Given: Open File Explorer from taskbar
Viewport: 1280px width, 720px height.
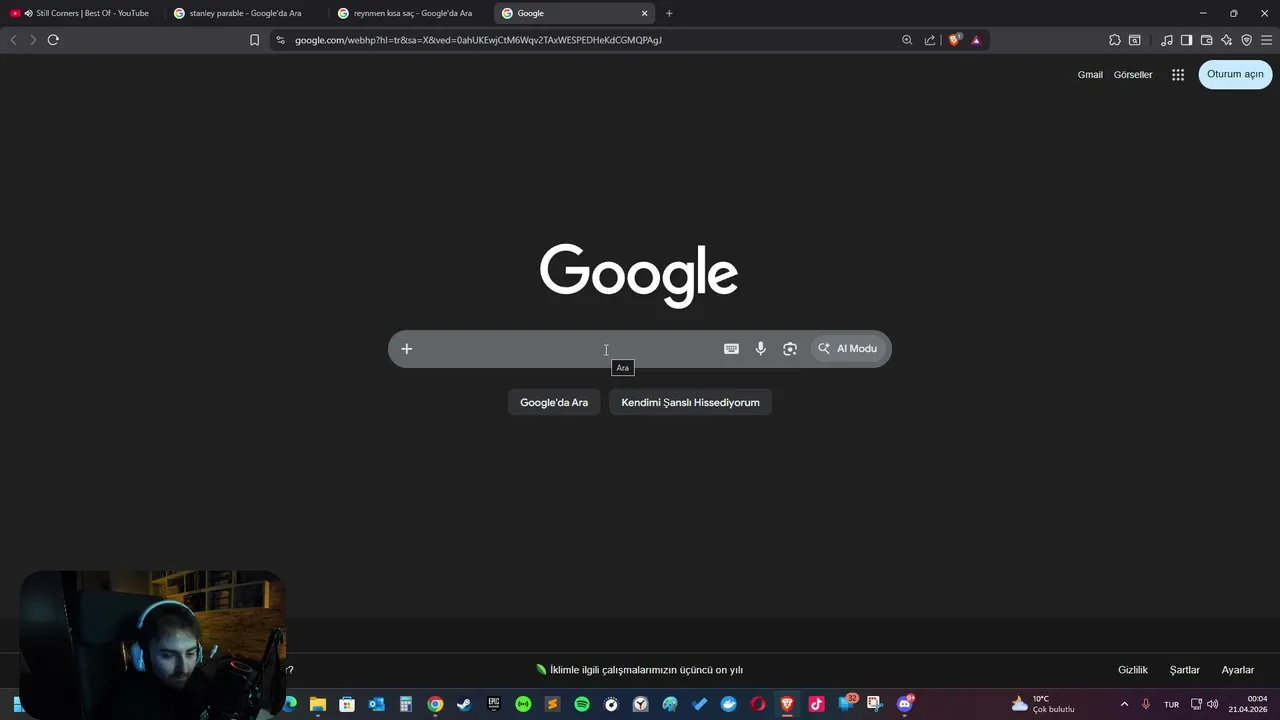Looking at the screenshot, I should coord(318,704).
